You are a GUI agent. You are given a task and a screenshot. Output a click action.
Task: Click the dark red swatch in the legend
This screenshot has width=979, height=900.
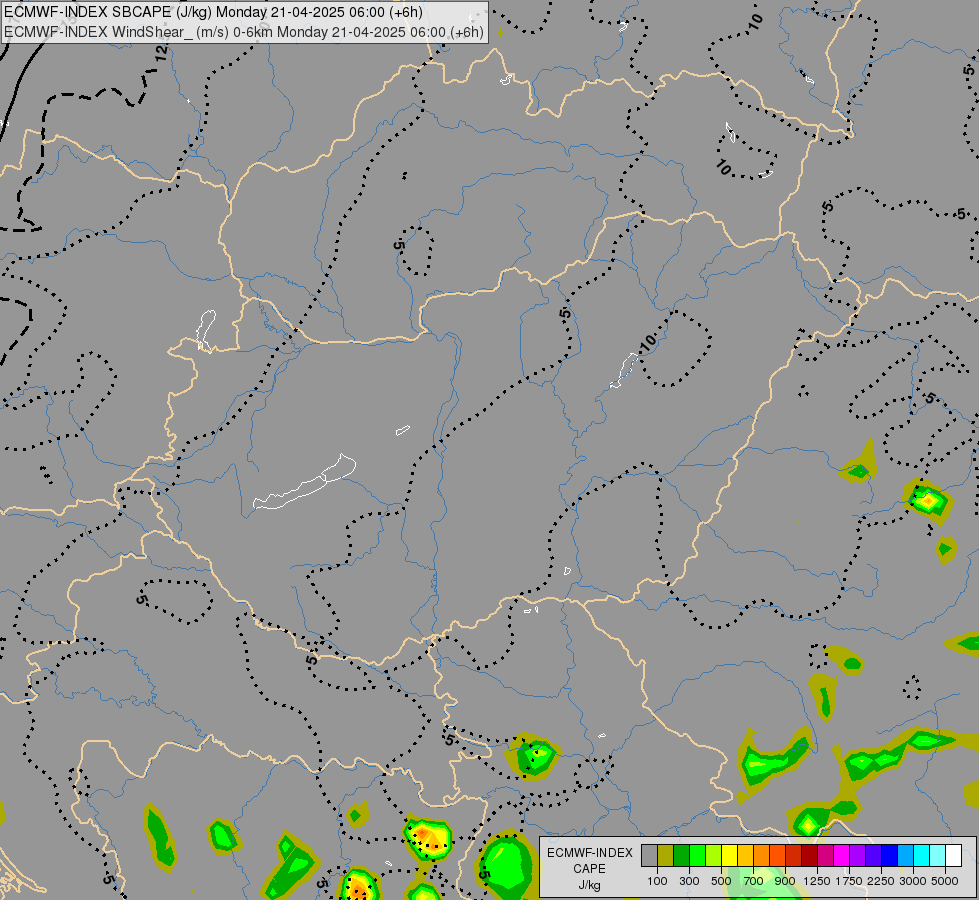[x=810, y=855]
